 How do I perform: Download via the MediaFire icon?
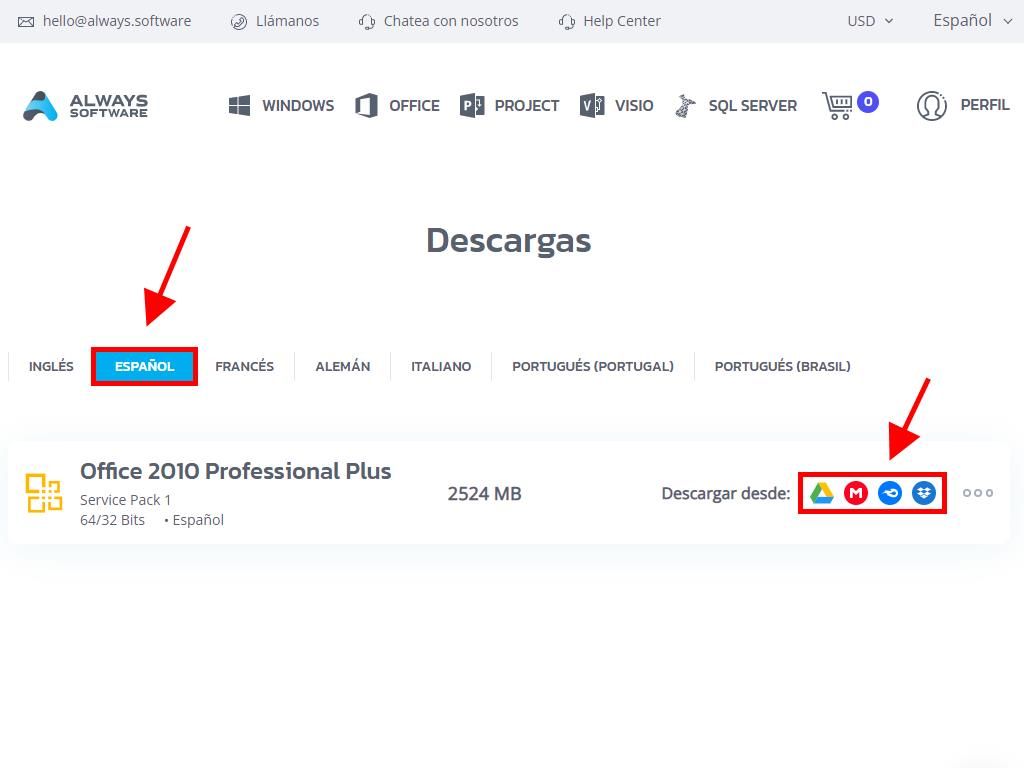point(890,493)
